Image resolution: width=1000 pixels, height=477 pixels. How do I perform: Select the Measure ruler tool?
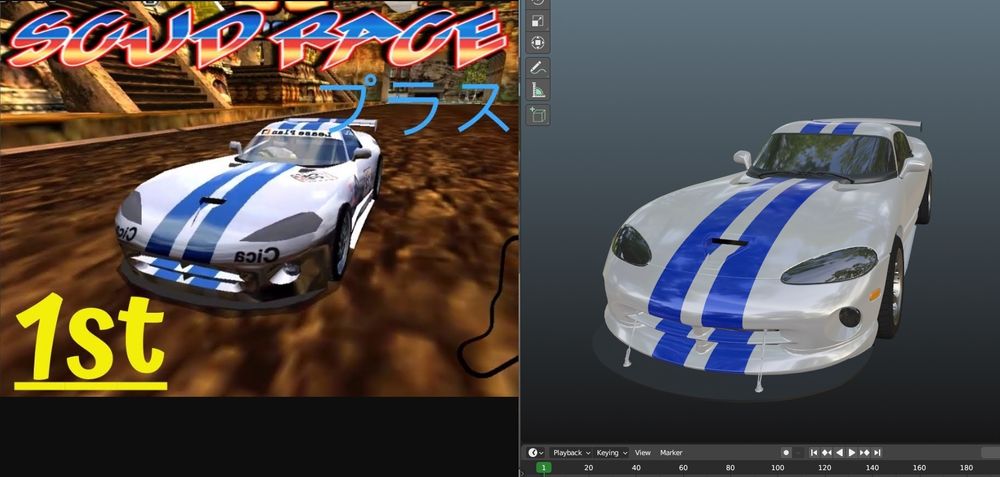point(538,91)
